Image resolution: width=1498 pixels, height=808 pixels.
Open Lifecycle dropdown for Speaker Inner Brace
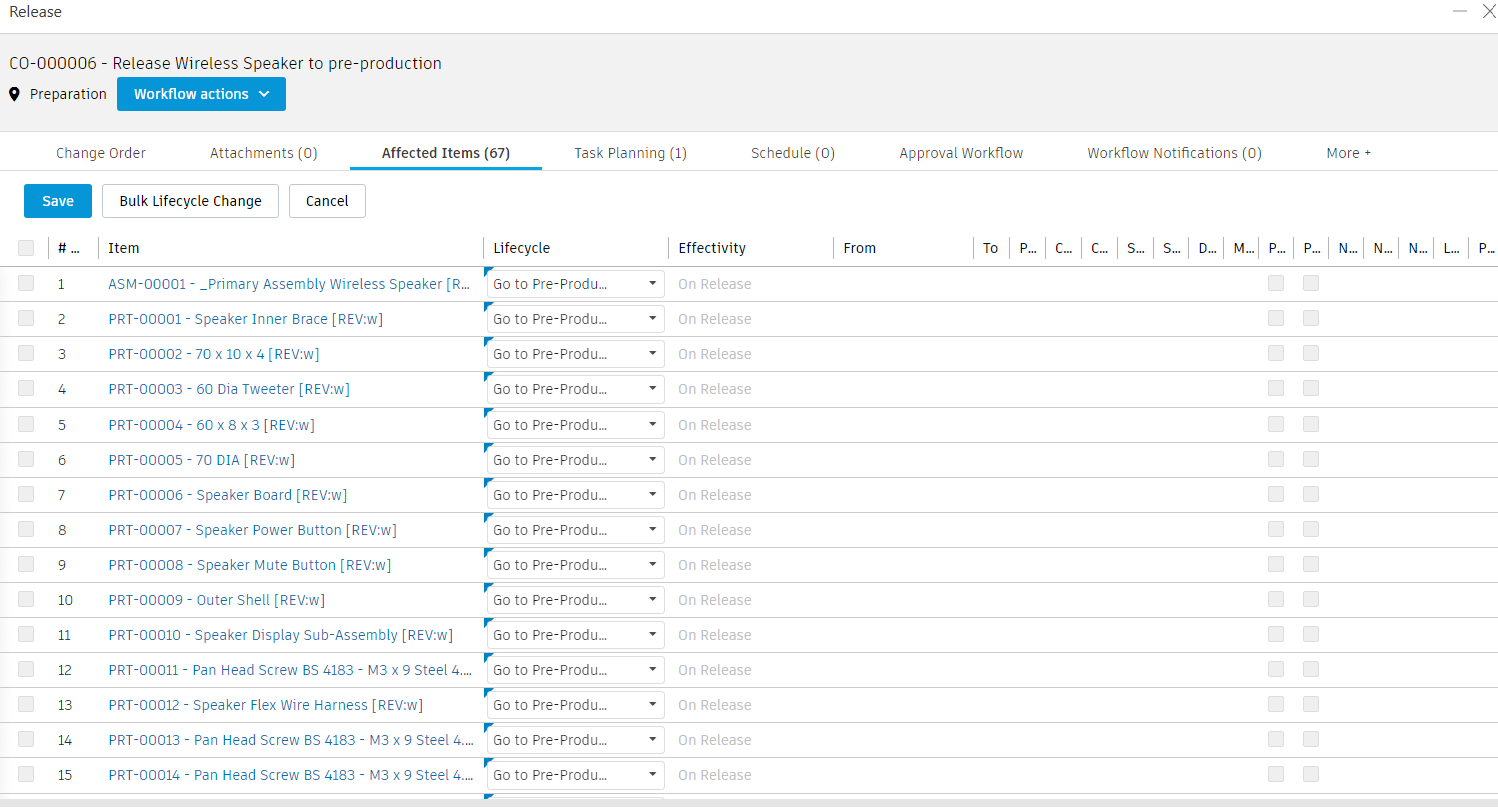click(x=575, y=319)
